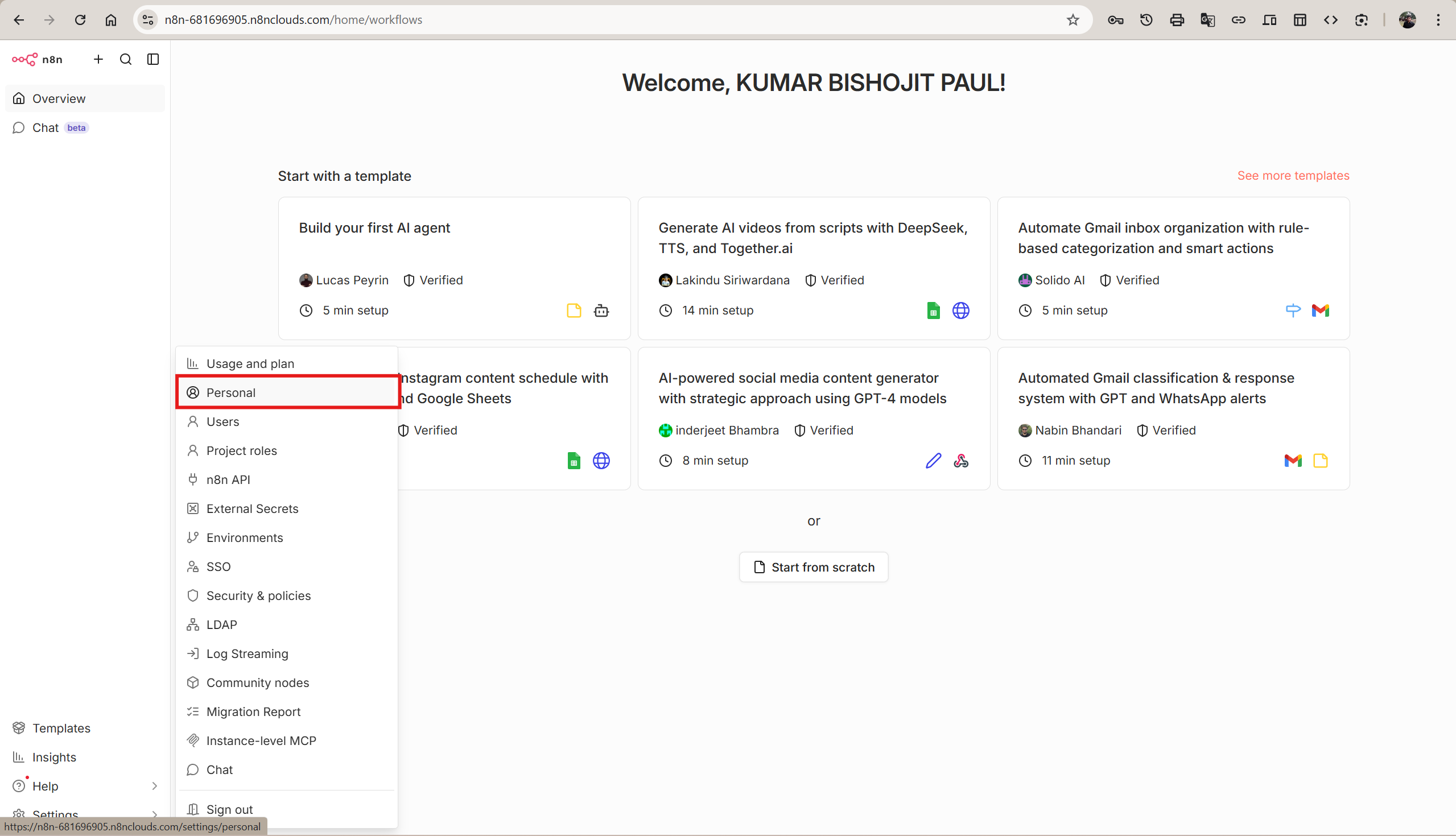The image size is (1456, 836).
Task: Open Automated Gmail classification & response template
Action: pos(1173,418)
